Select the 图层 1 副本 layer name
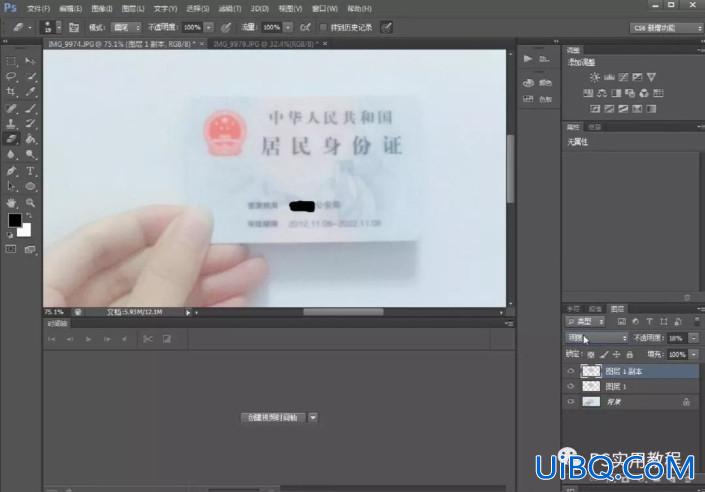Image resolution: width=705 pixels, height=492 pixels. 624,371
